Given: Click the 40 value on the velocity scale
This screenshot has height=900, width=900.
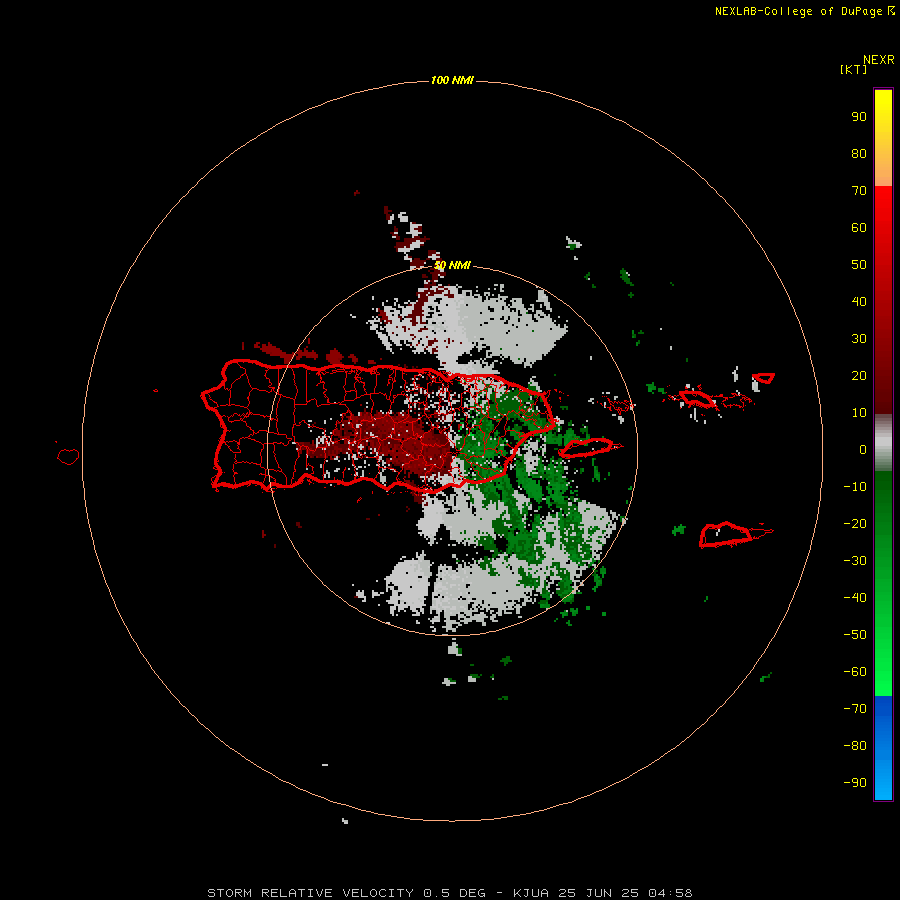Looking at the screenshot, I should click(859, 302).
